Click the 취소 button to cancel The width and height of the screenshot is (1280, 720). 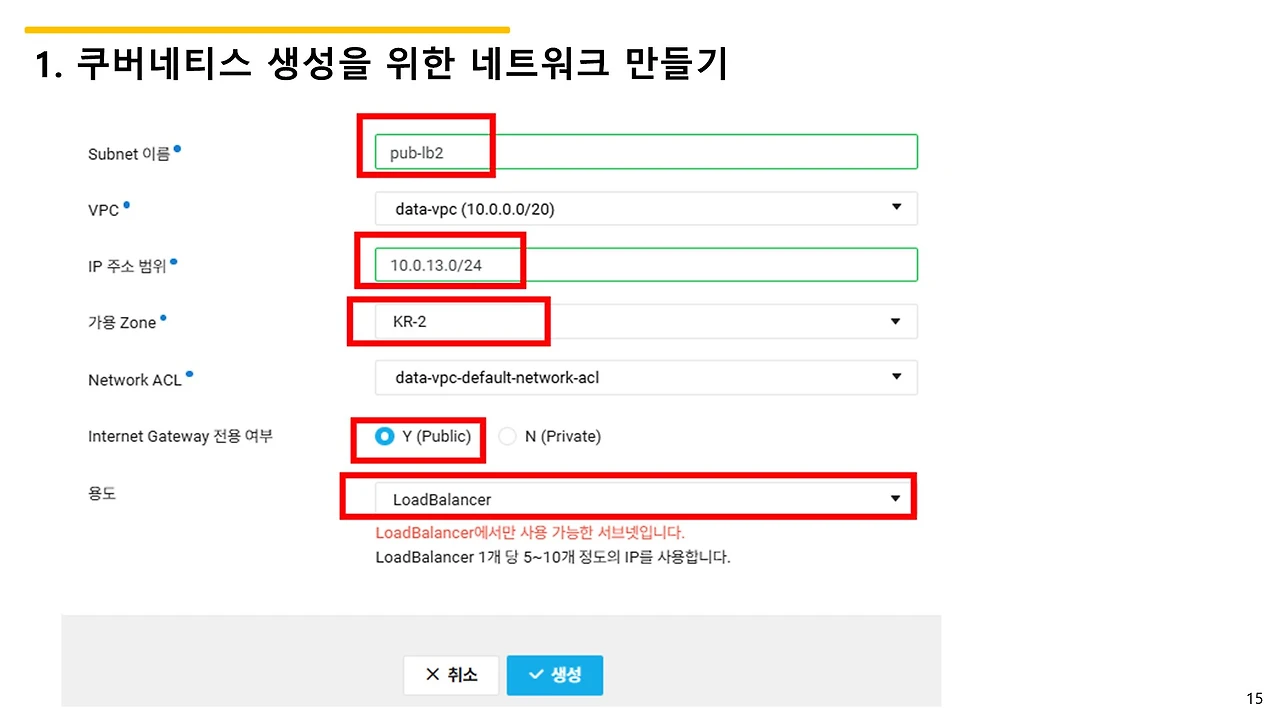[451, 675]
